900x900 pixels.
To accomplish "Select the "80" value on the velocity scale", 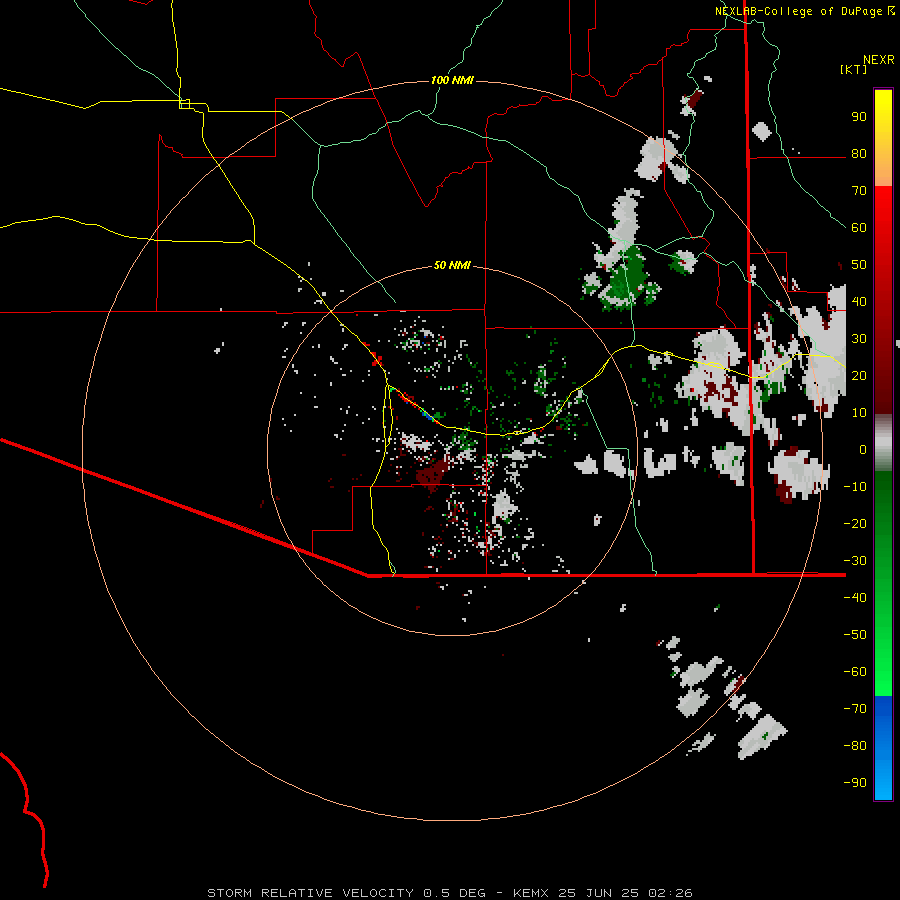I will click(x=859, y=154).
